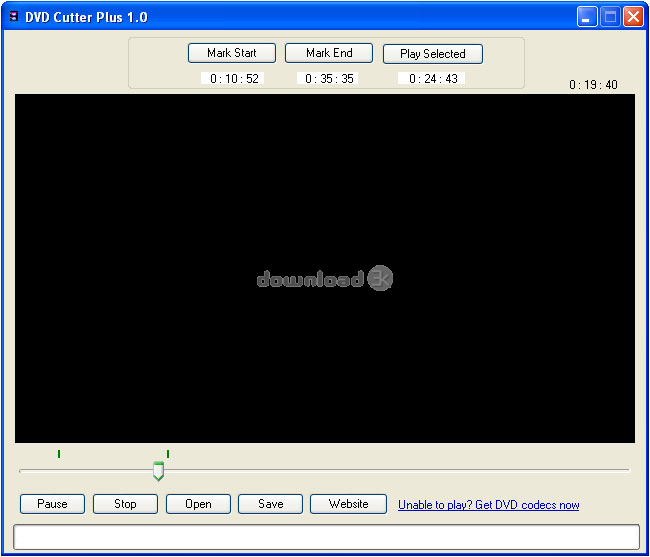Click the selection length 0 : 24 : 43

(433, 79)
